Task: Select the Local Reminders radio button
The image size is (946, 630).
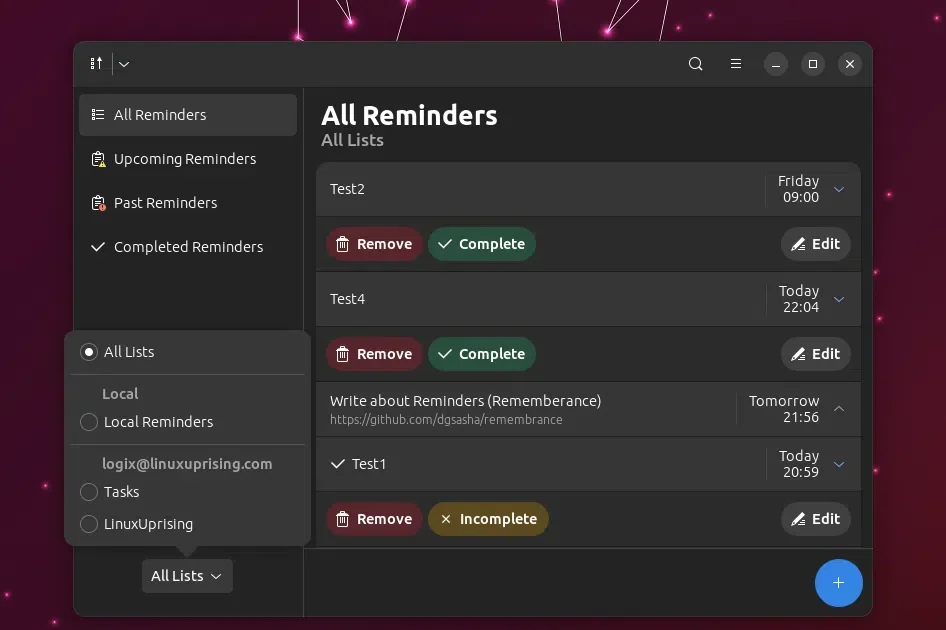Action: click(x=89, y=422)
